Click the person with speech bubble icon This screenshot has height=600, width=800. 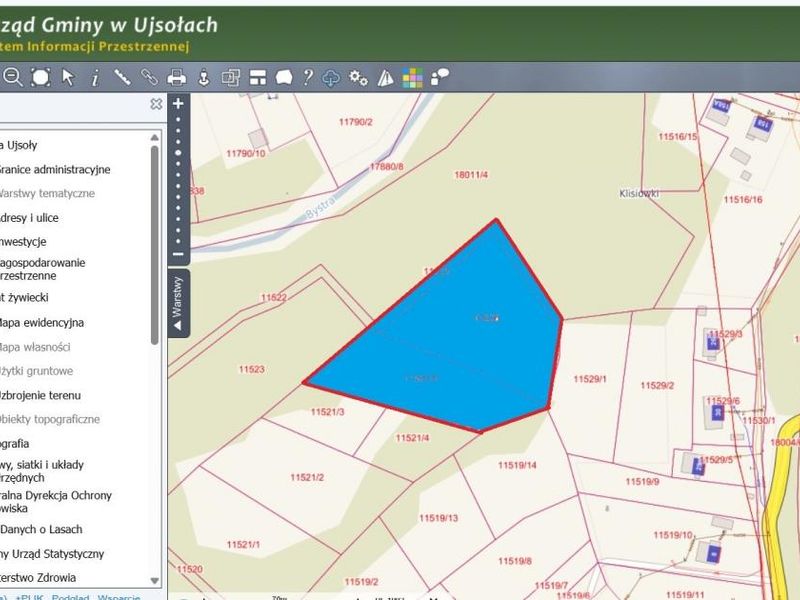click(439, 77)
